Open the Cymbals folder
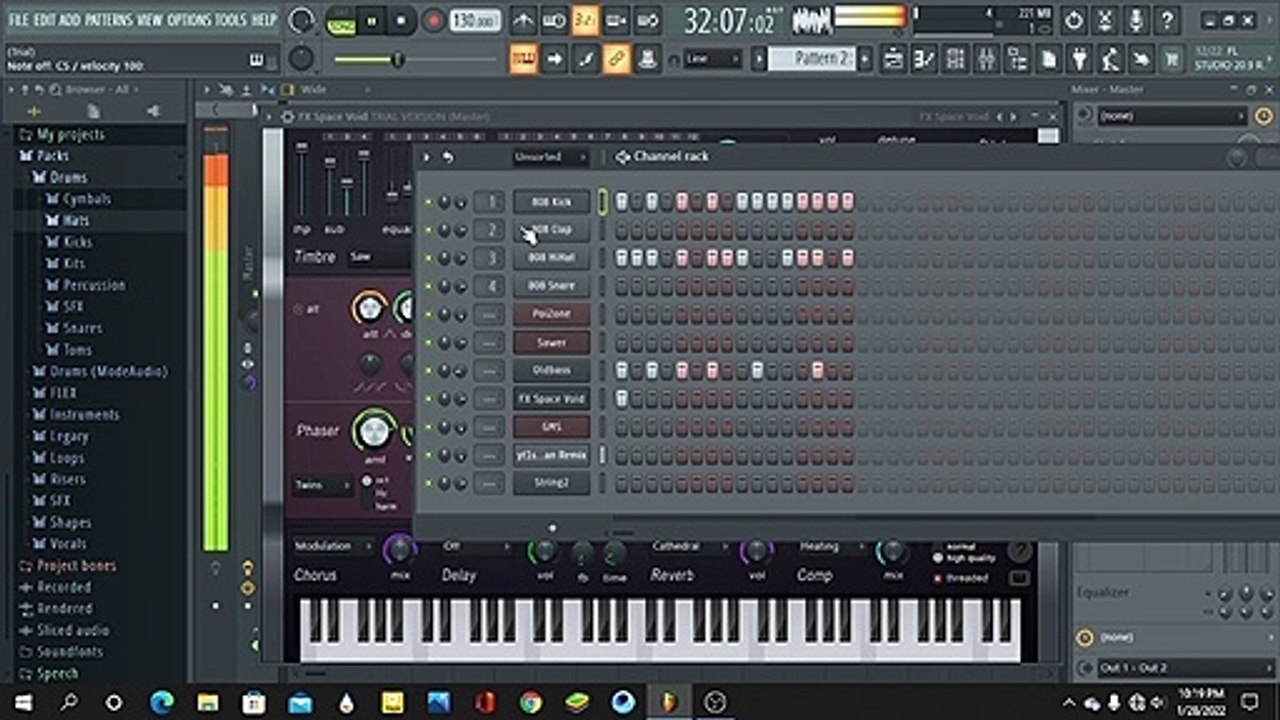 pos(87,199)
